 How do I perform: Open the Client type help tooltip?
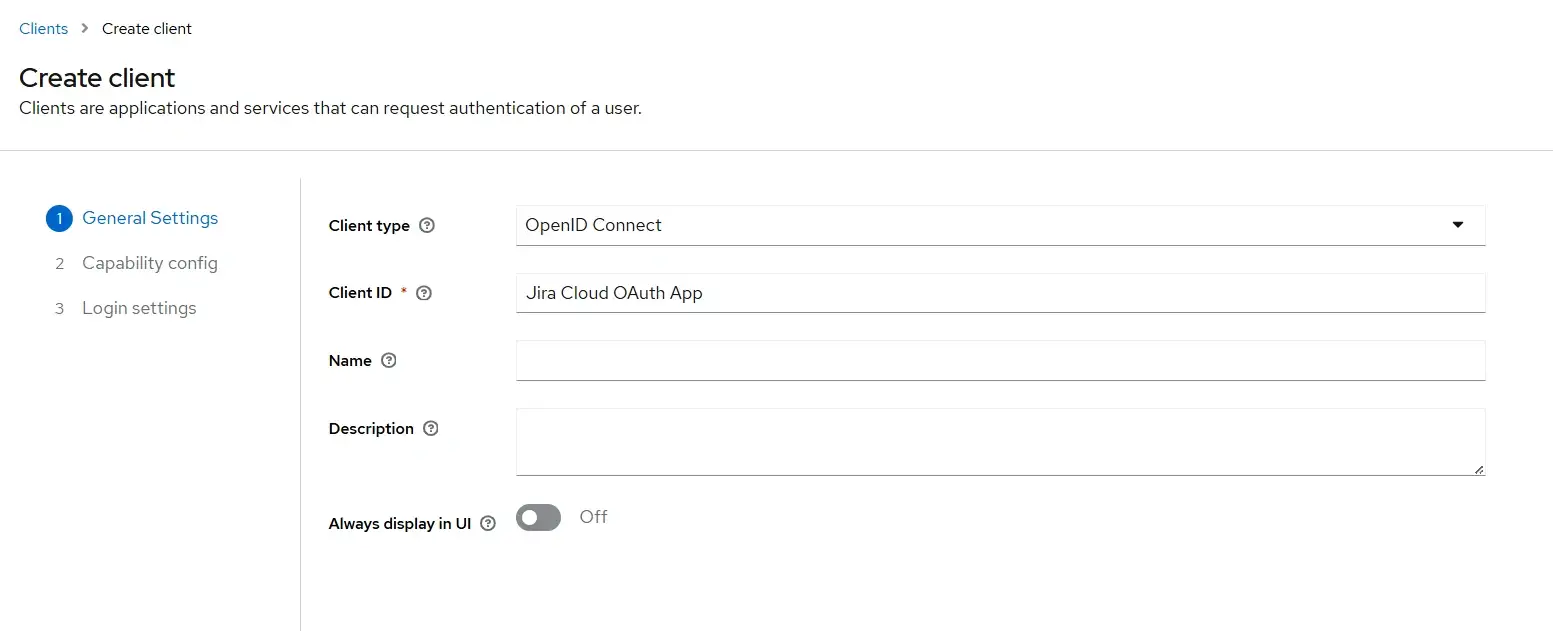click(426, 225)
